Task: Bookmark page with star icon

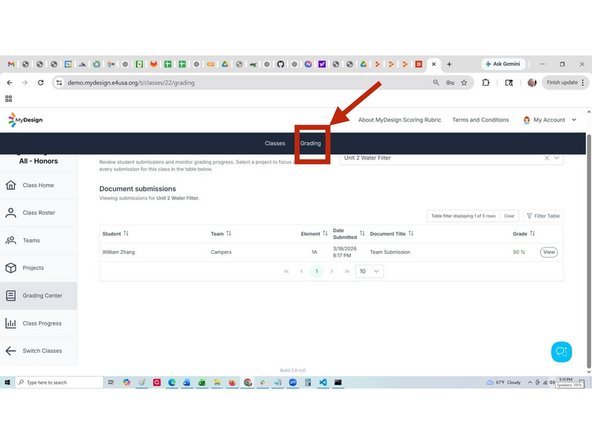Action: (x=464, y=83)
